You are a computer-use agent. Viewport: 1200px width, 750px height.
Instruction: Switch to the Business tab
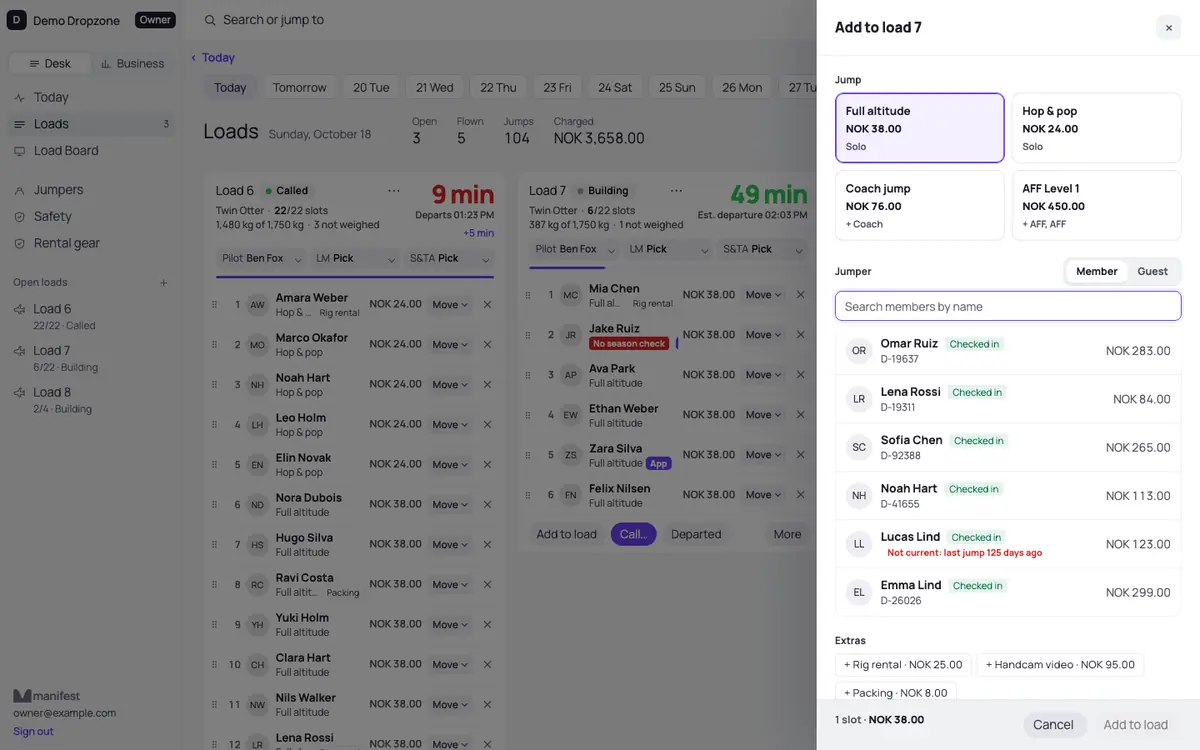click(x=132, y=63)
